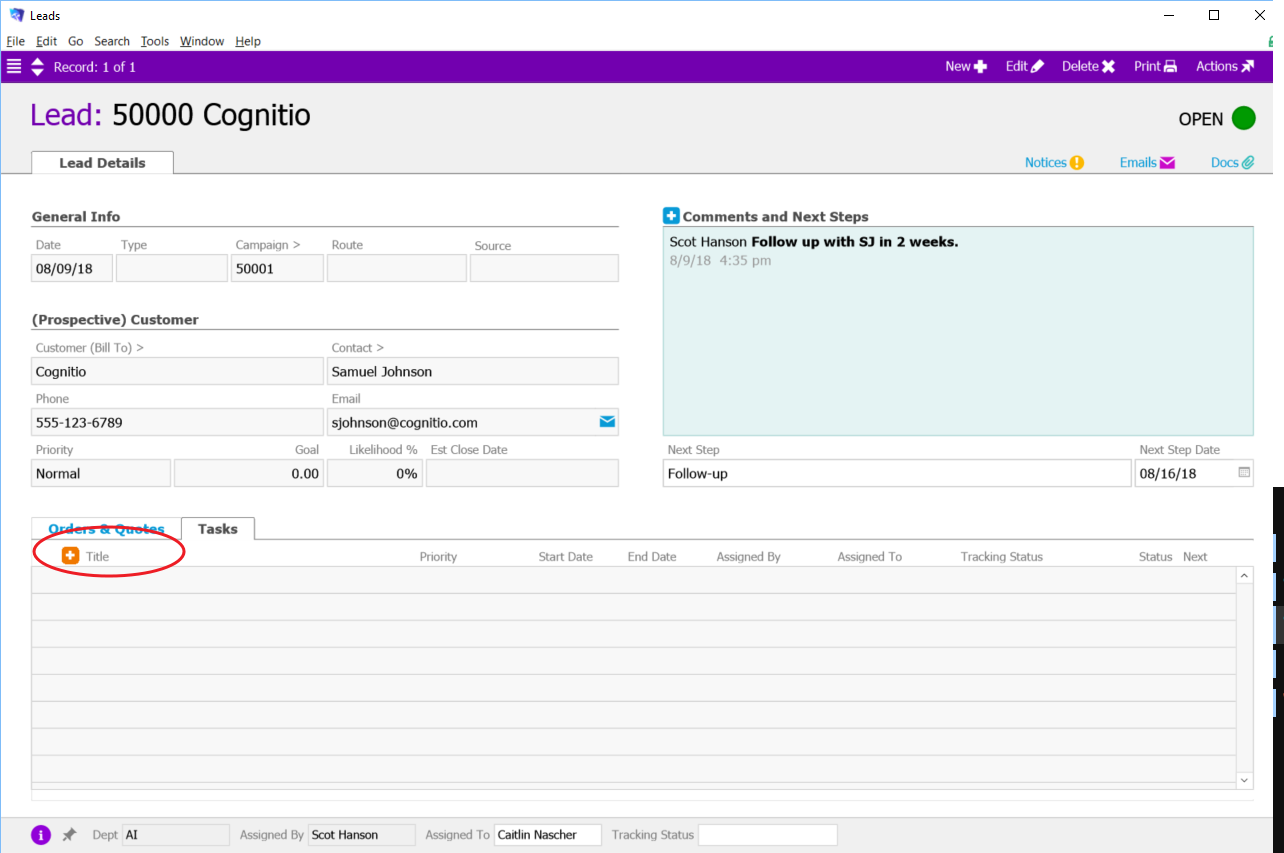Click the Contact field with Samuel Johnson
The width and height of the screenshot is (1284, 853).
tap(473, 371)
